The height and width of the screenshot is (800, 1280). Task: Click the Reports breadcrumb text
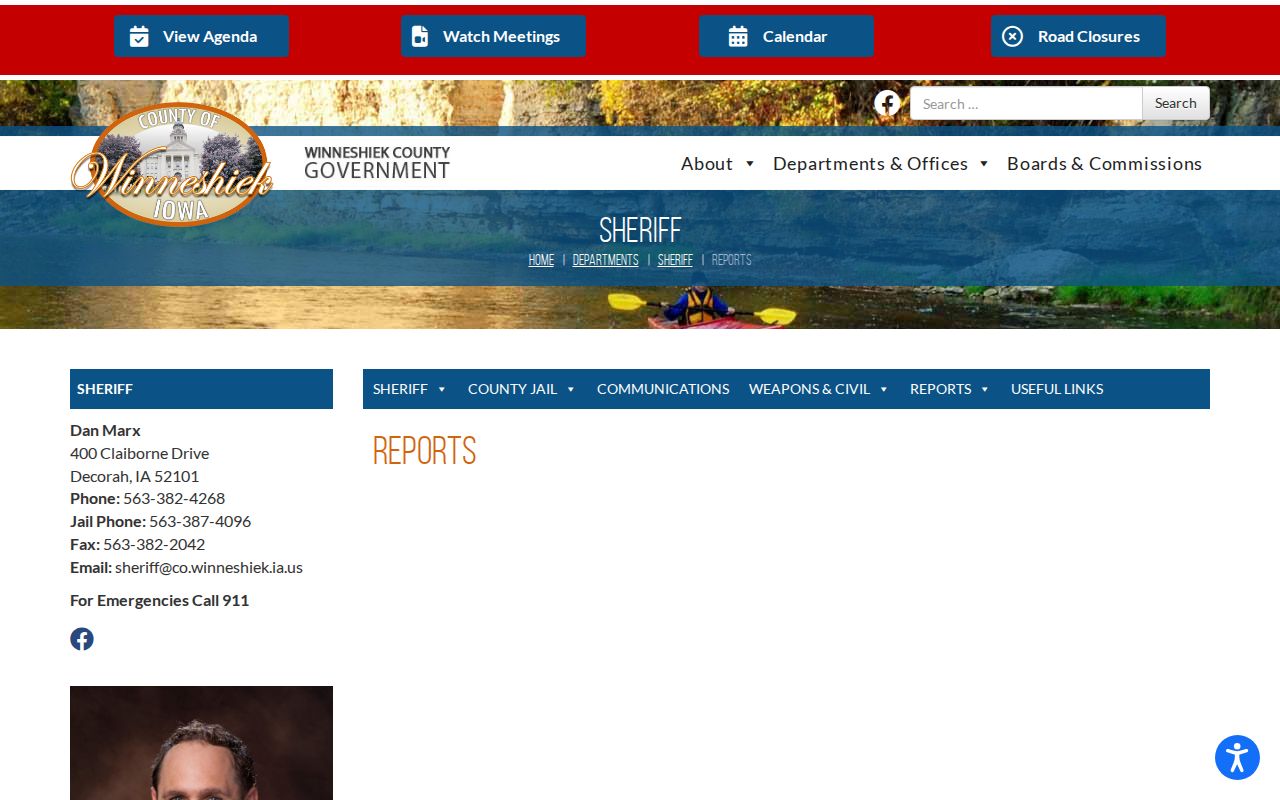click(731, 260)
